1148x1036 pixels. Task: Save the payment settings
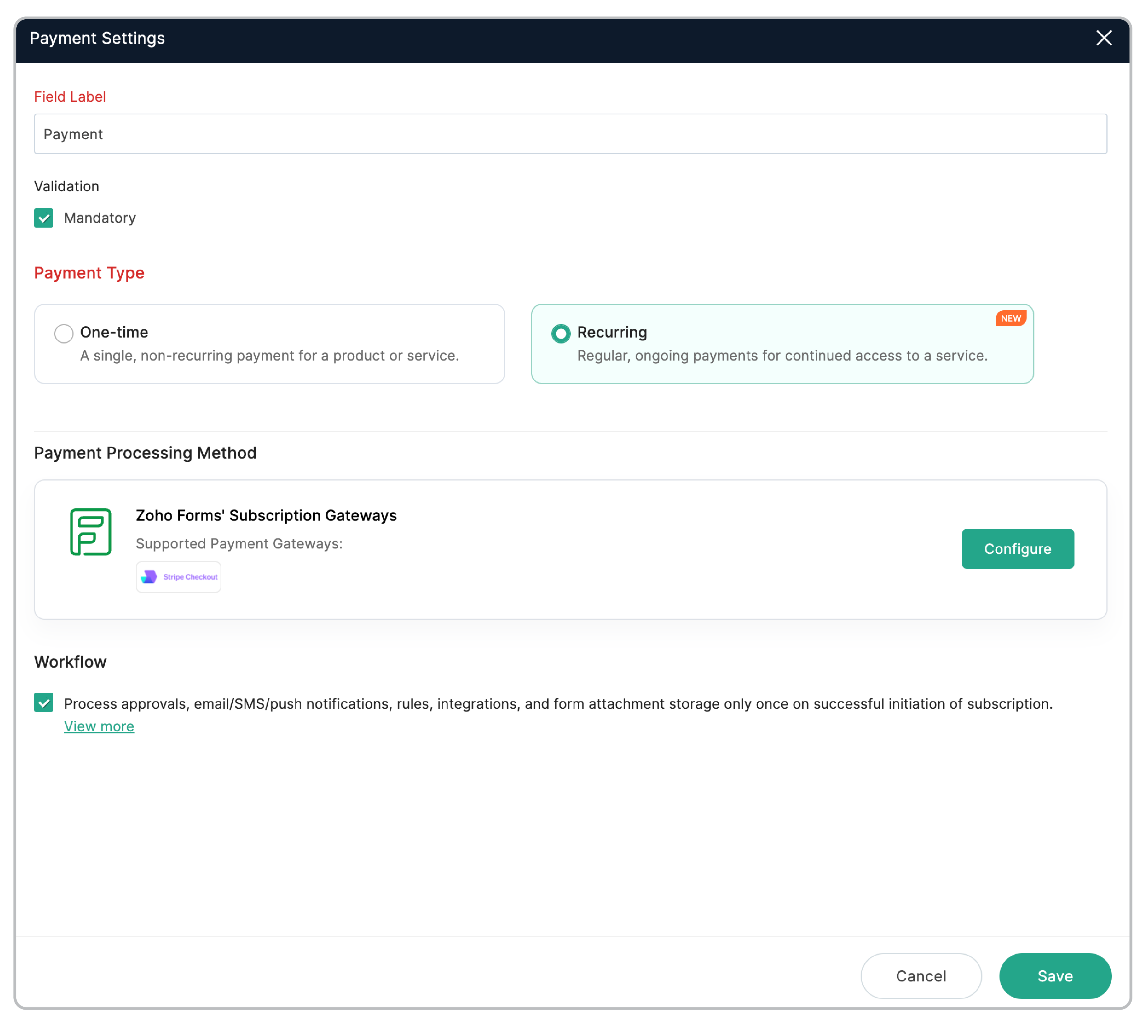pyautogui.click(x=1055, y=976)
